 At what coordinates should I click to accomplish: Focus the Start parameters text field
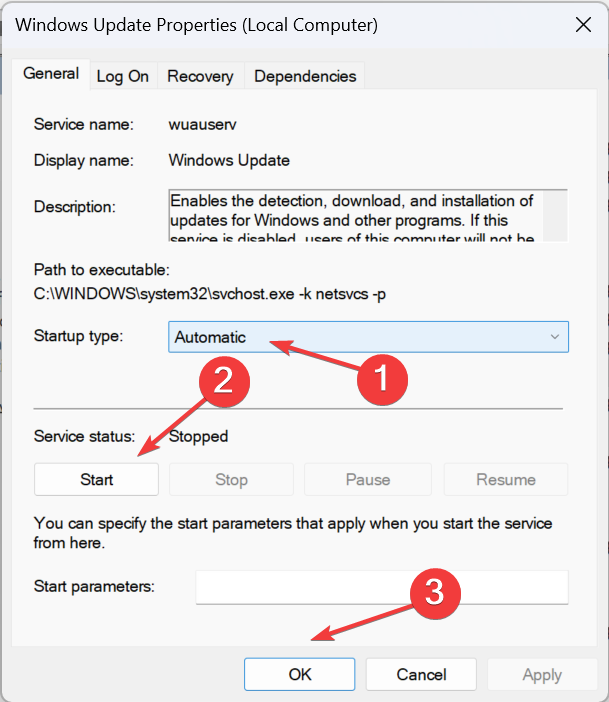pos(381,588)
